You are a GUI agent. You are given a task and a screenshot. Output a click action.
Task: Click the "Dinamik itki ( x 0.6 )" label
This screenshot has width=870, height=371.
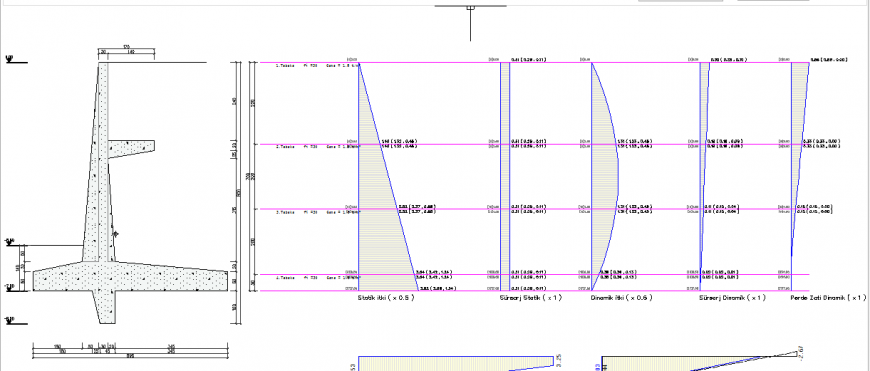click(x=622, y=298)
